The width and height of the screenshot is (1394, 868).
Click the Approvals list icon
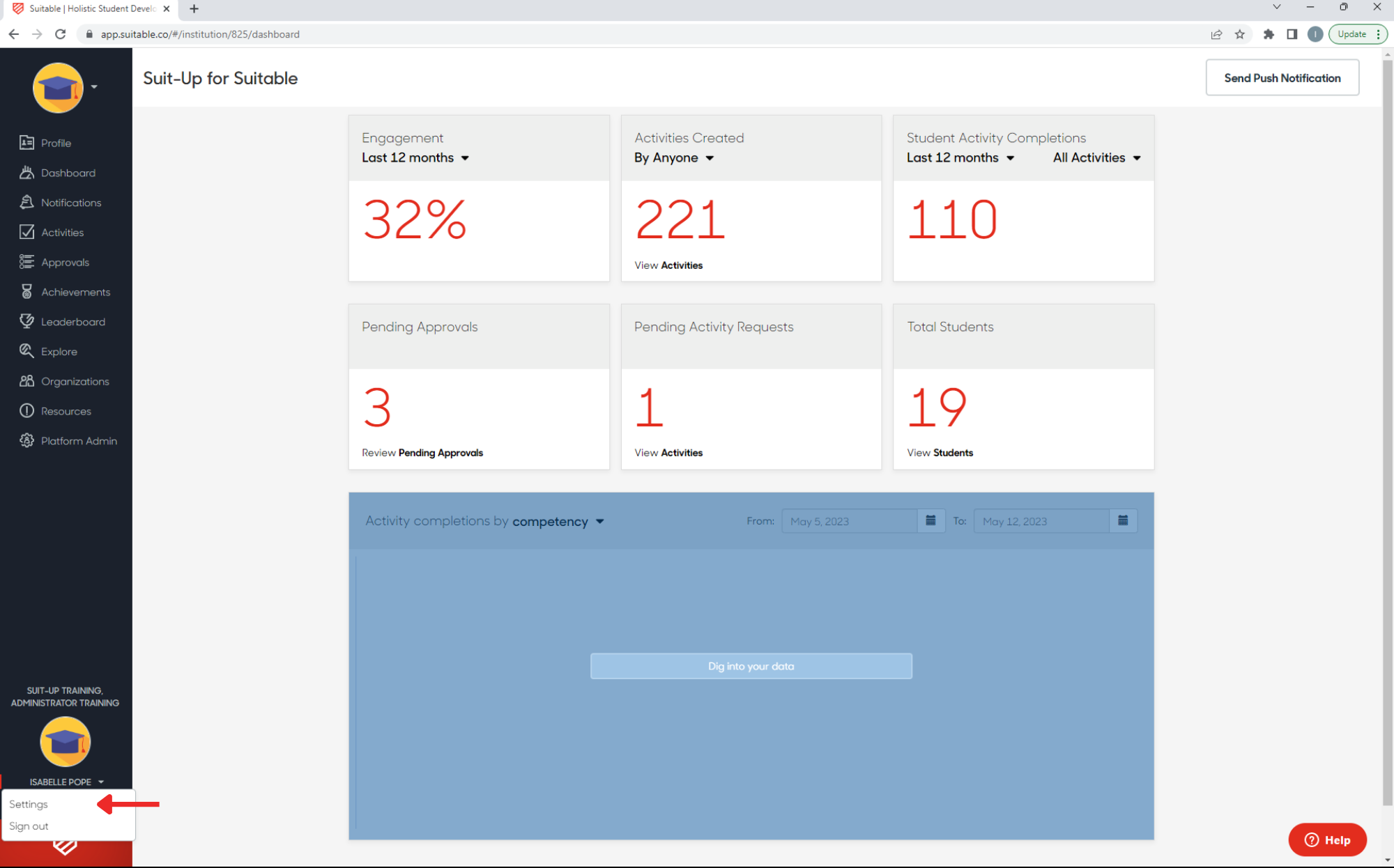pos(26,262)
